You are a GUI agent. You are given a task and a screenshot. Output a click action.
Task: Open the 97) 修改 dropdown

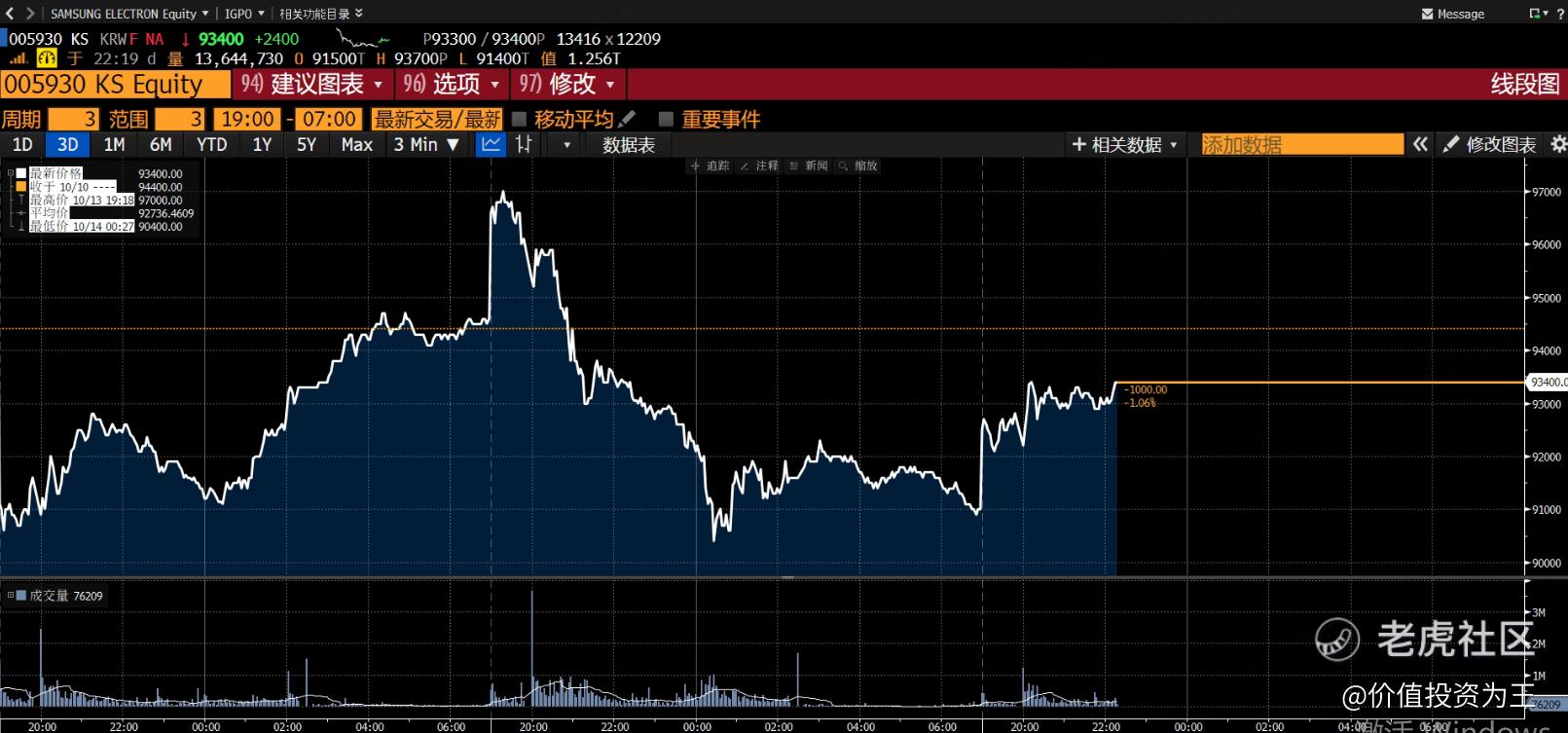click(567, 85)
